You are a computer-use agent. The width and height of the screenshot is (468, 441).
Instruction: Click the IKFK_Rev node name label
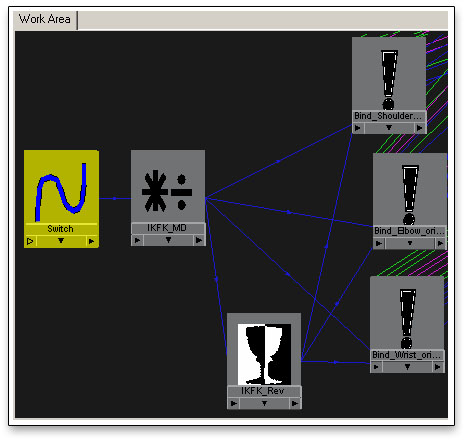[263, 391]
